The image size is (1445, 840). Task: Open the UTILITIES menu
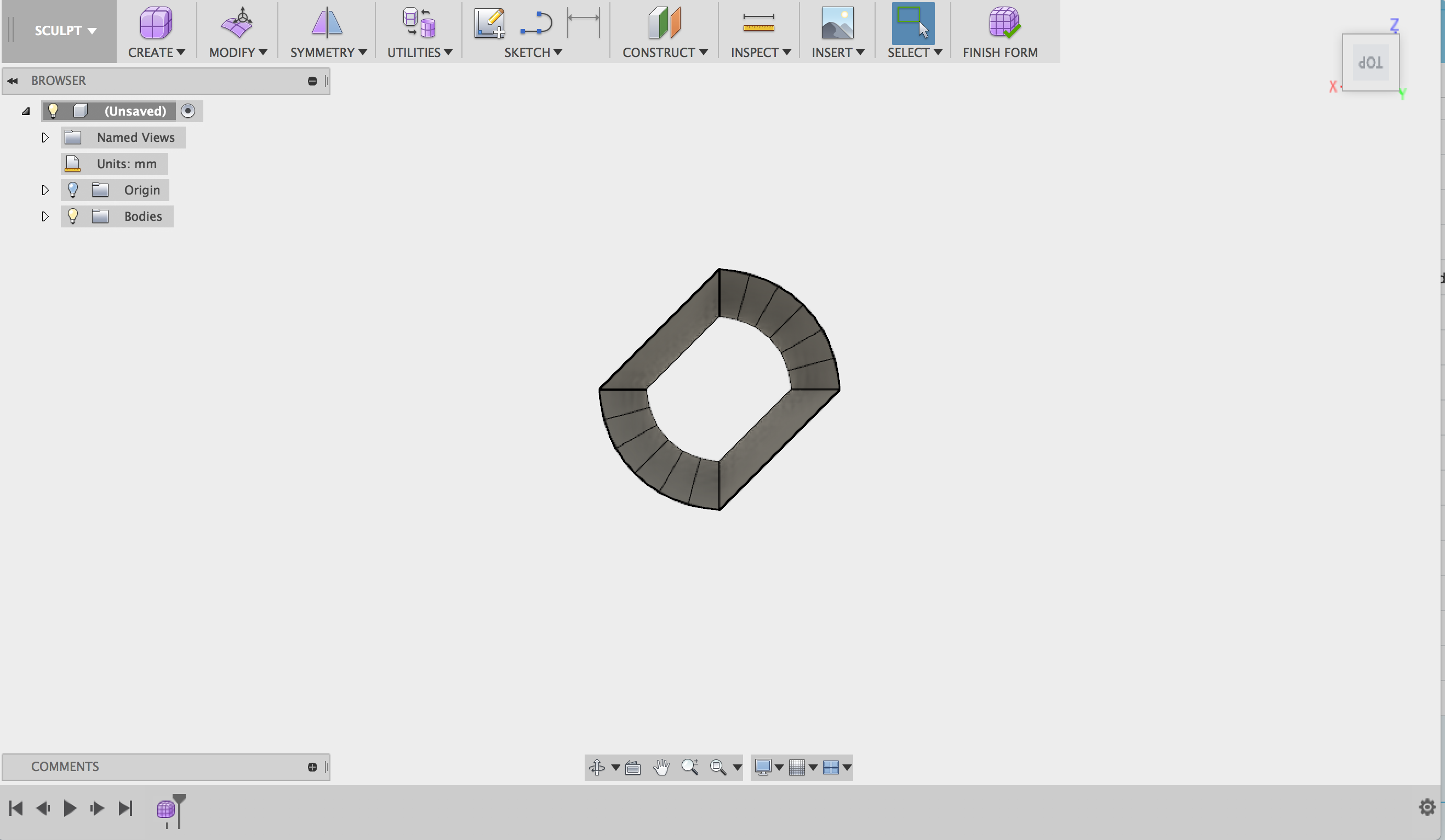(x=420, y=52)
